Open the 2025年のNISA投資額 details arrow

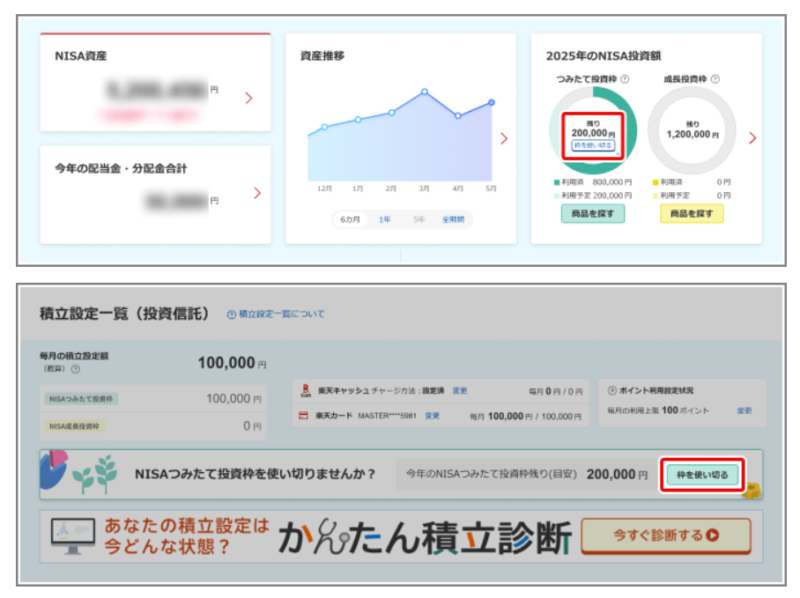pyautogui.click(x=752, y=138)
